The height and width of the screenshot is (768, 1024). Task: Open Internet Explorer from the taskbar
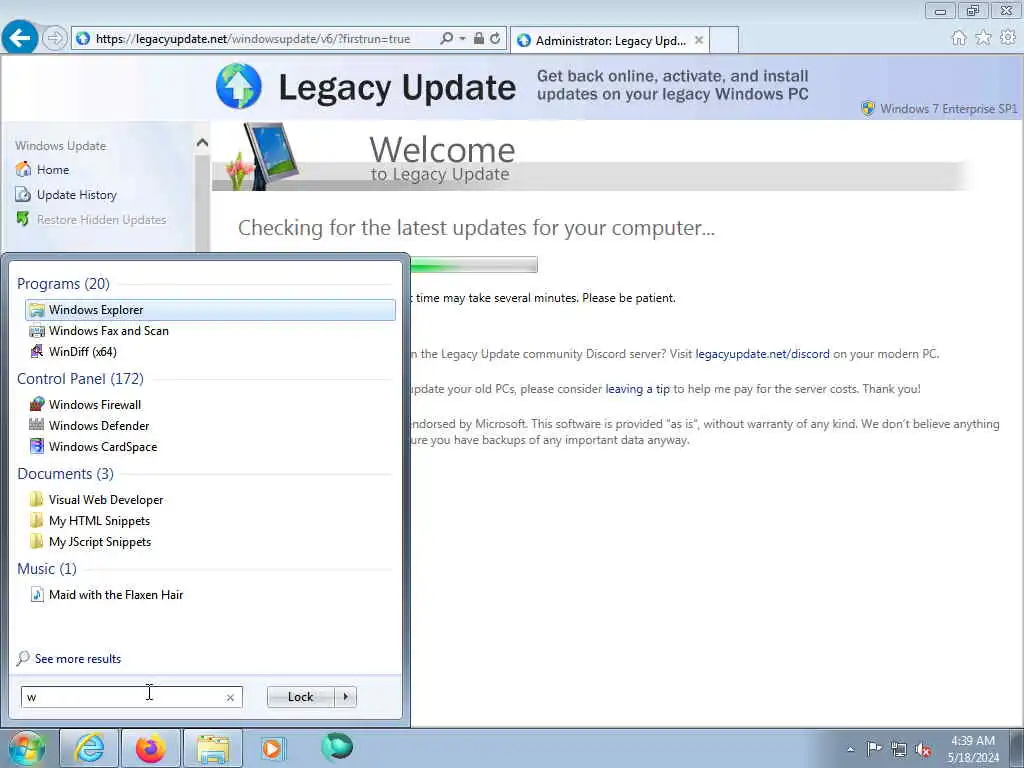click(89, 748)
